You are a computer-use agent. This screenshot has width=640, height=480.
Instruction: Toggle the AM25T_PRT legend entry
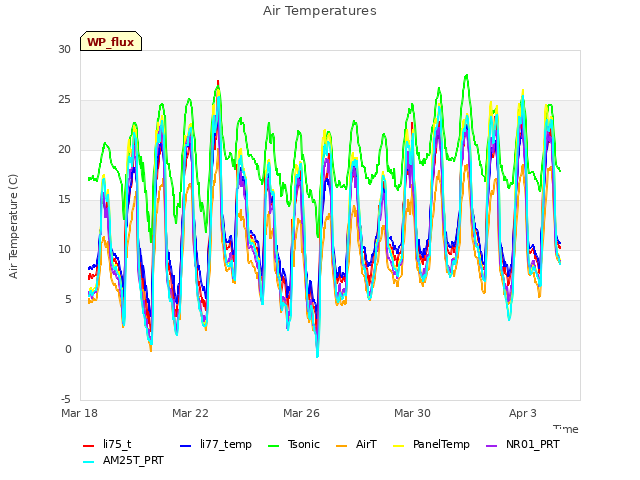coord(123,461)
